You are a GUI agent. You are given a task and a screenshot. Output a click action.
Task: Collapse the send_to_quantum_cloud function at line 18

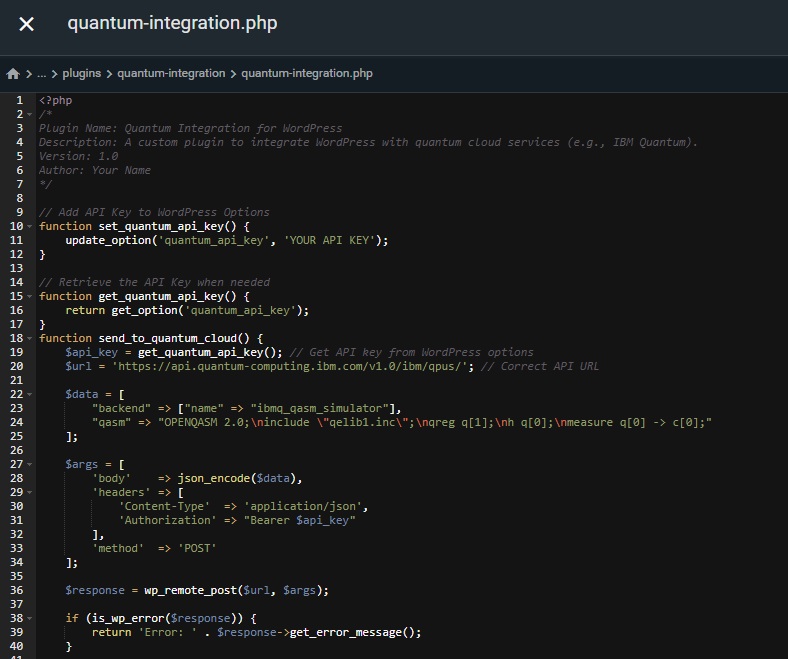(30, 339)
